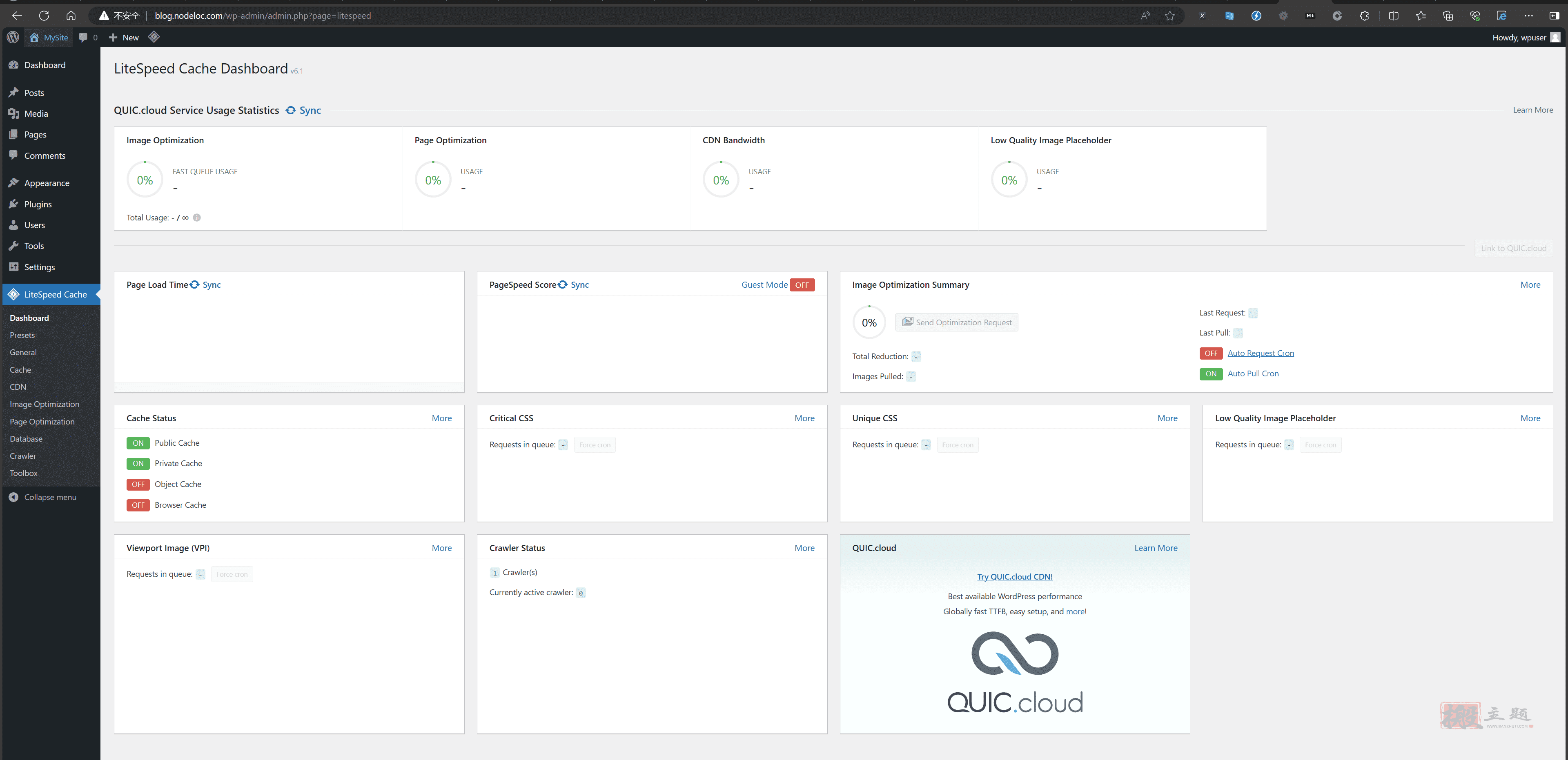
Task: Open More for Cache Status
Action: click(x=442, y=418)
